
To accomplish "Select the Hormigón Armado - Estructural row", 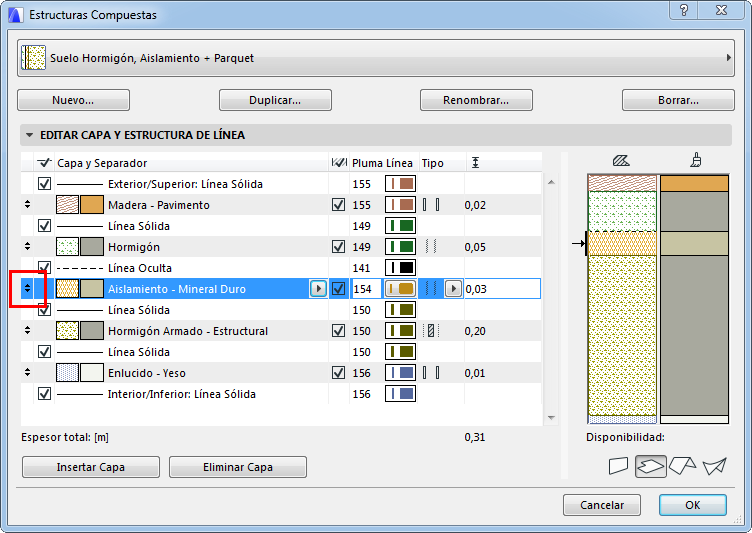I will [282, 331].
